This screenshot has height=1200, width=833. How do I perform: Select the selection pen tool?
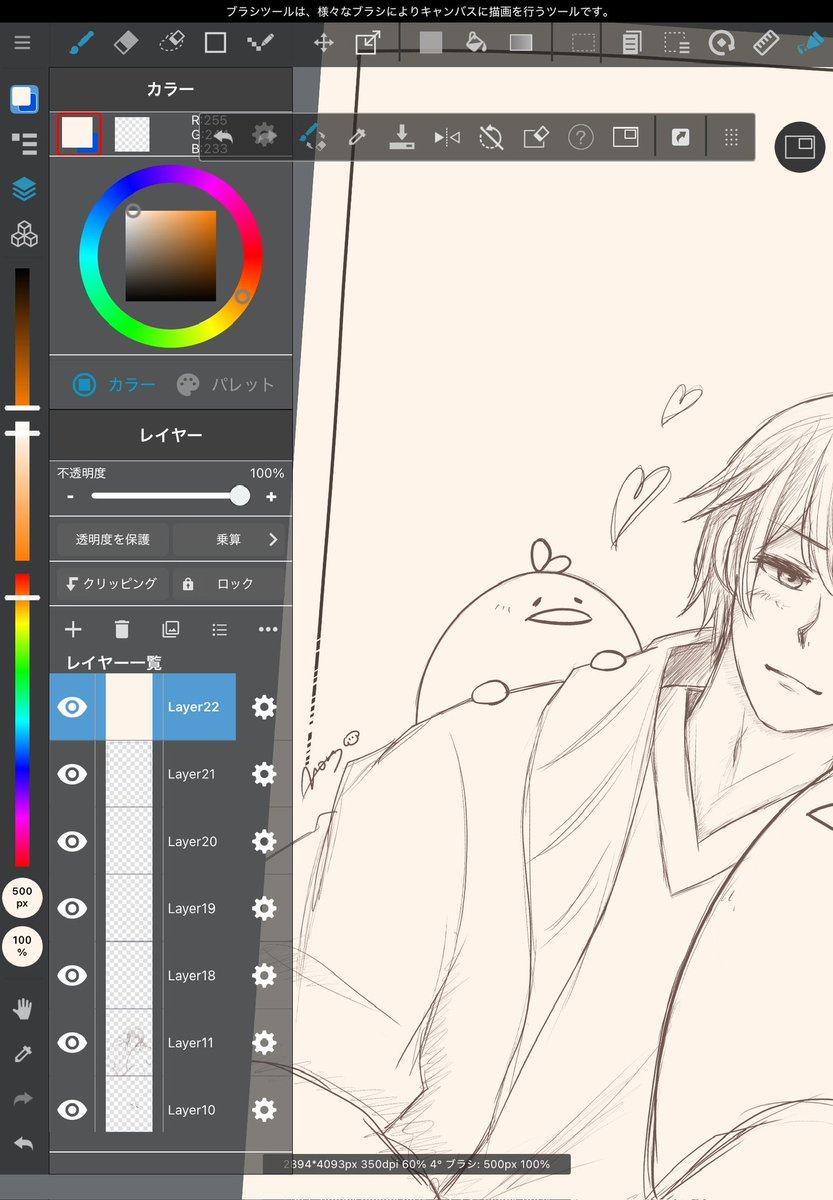coord(677,43)
